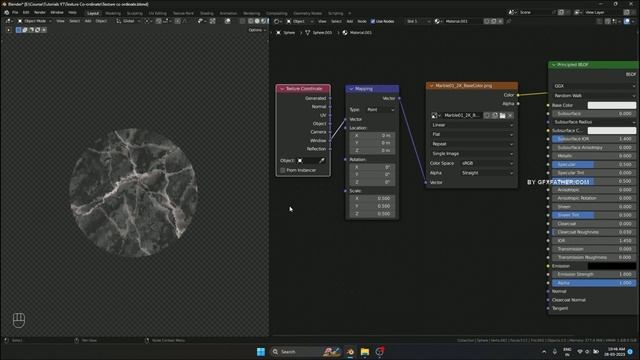The image size is (640, 360).
Task: Open the Object Mode dropdown in viewport
Action: [35, 21]
